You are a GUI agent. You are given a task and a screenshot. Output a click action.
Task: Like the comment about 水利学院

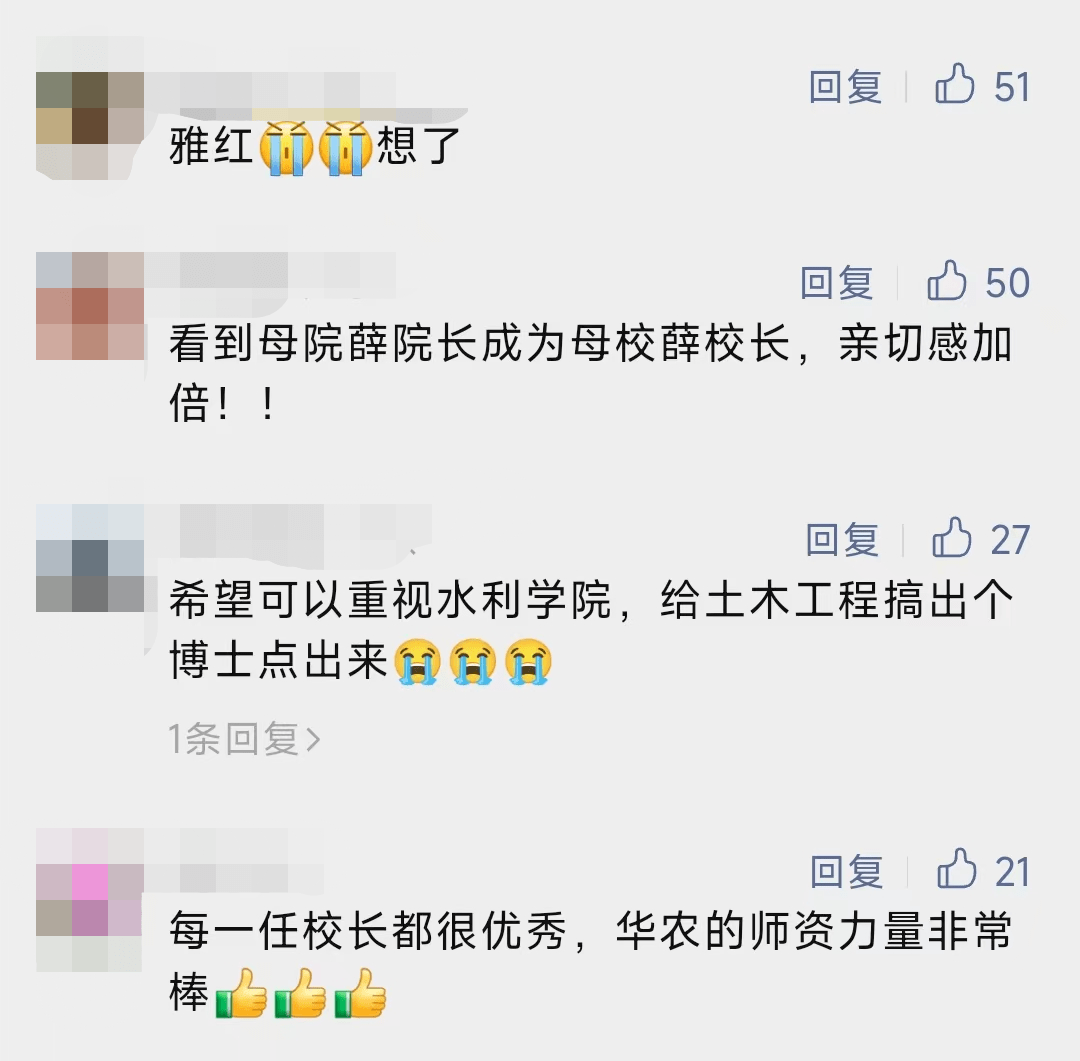pos(952,537)
